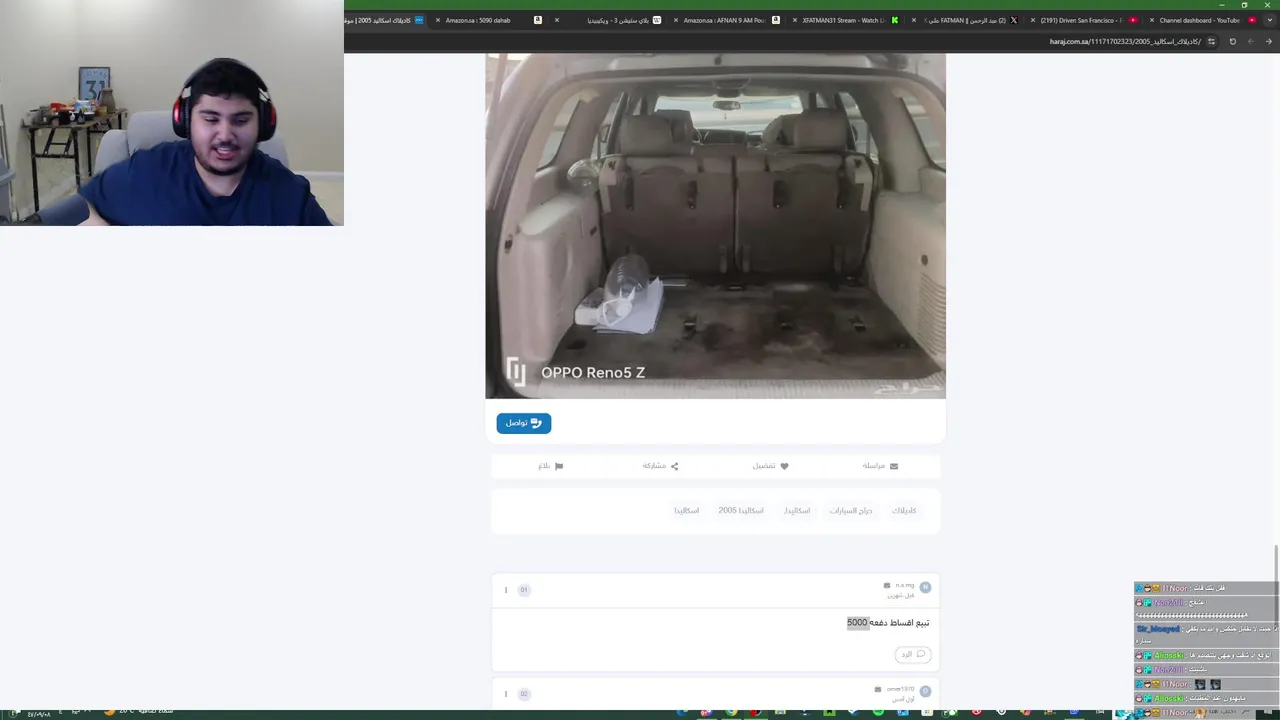Reload the page

1232,42
